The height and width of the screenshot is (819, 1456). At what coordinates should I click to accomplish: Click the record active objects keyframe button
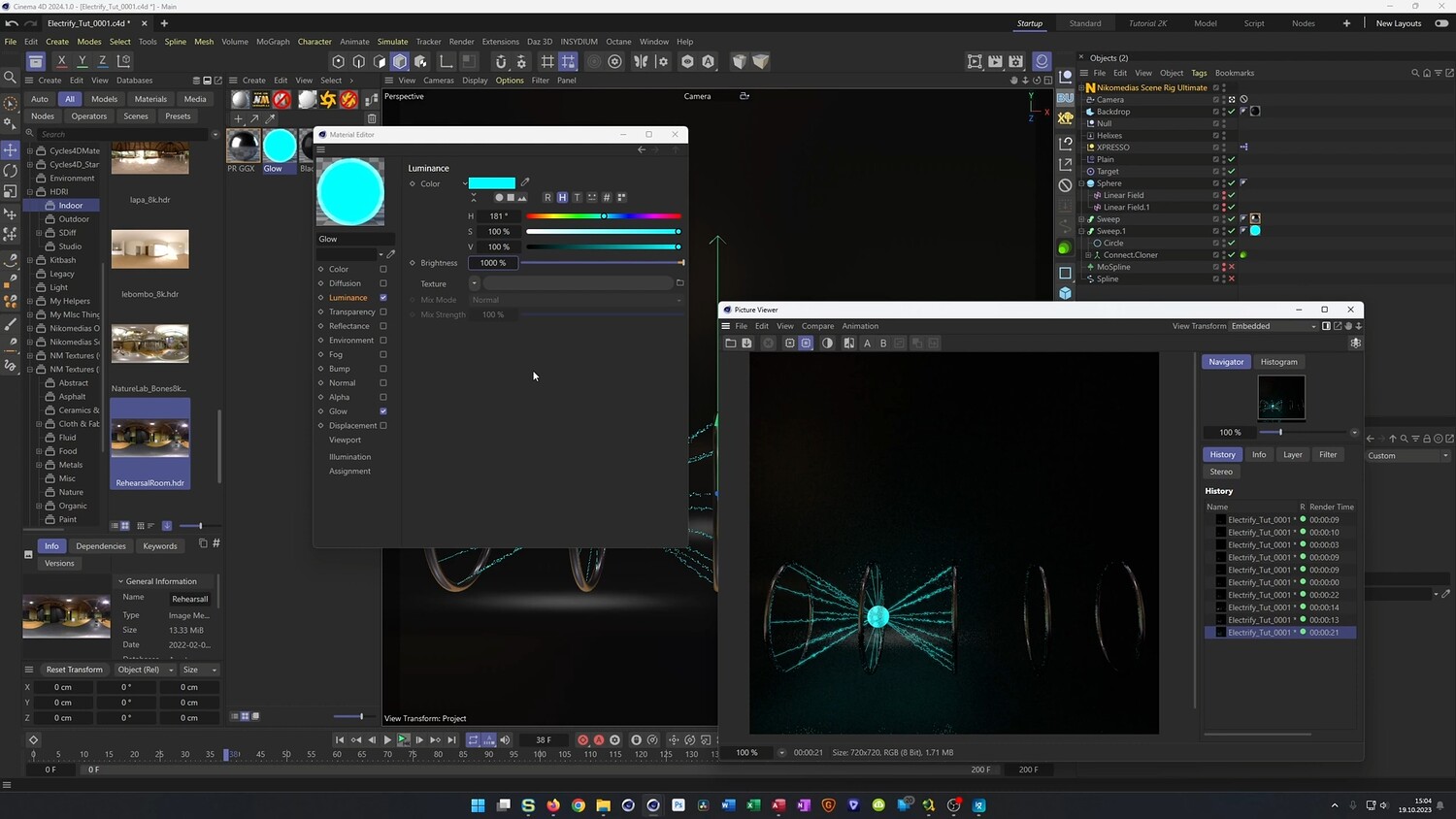coord(582,739)
